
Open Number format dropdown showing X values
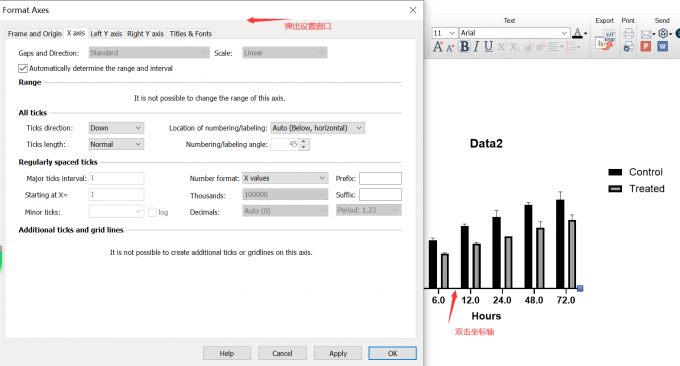pyautogui.click(x=285, y=178)
